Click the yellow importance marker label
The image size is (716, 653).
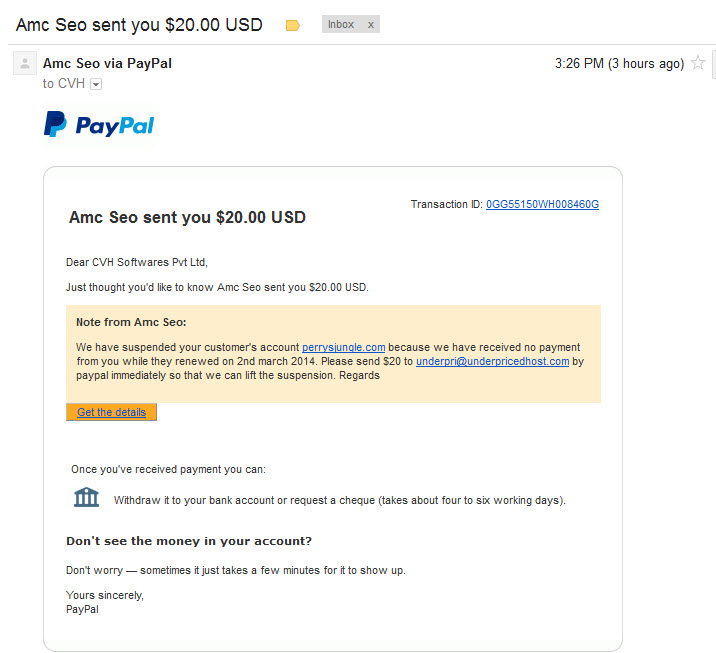tap(292, 25)
